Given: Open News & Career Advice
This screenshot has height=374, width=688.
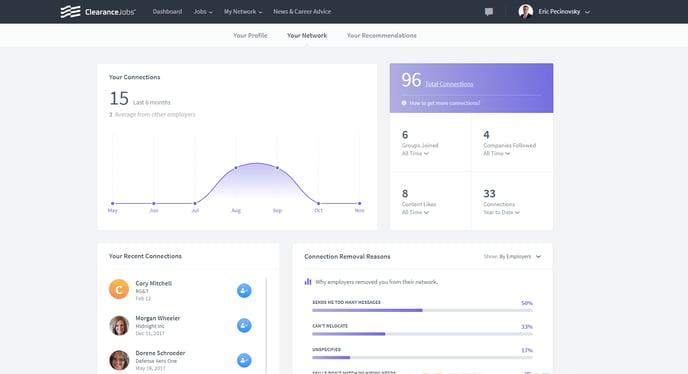Looking at the screenshot, I should 302,11.
